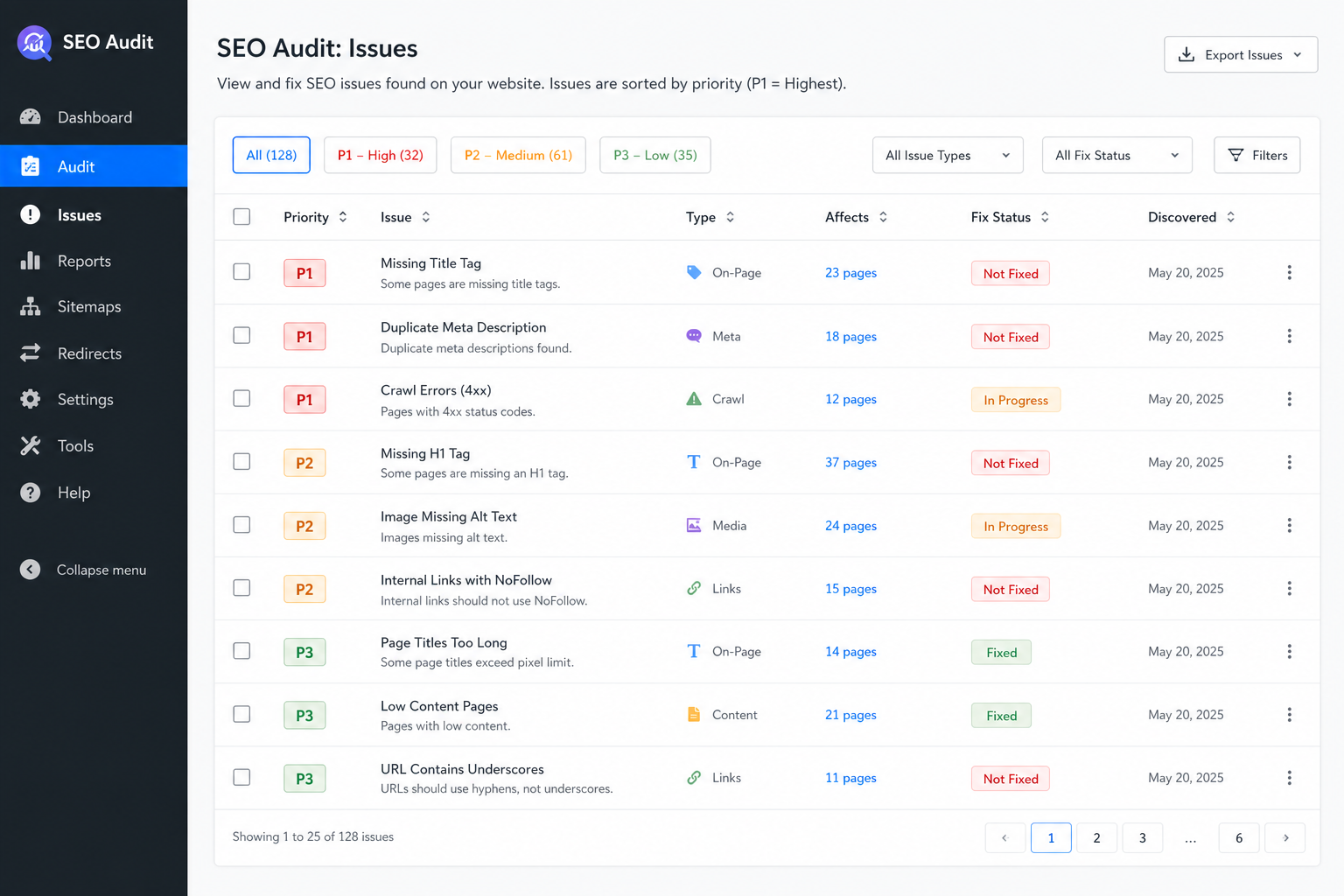Expand the All Issue Types dropdown
The height and width of the screenshot is (896, 1344).
(948, 155)
